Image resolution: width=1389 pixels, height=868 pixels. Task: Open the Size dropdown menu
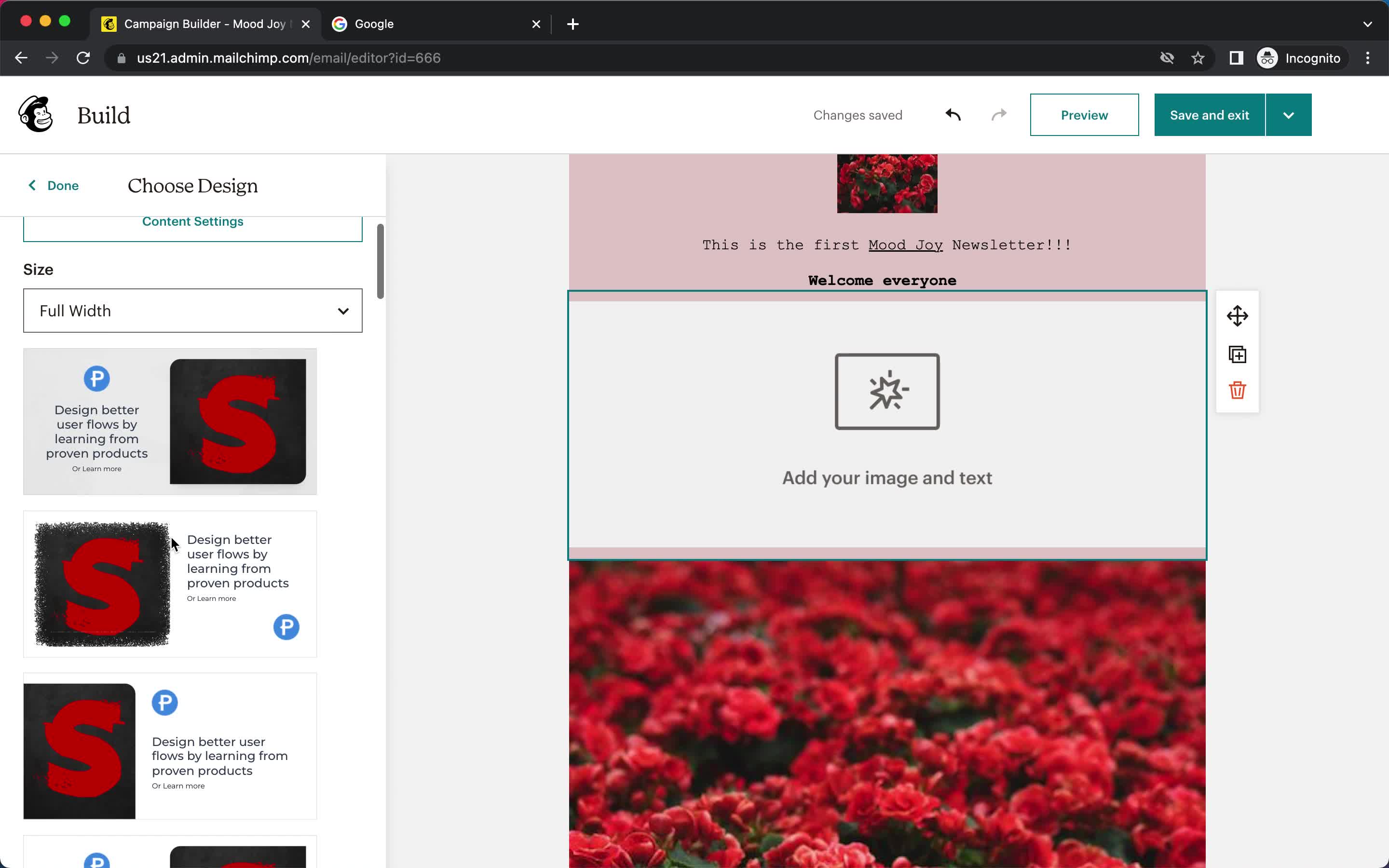pos(193,310)
